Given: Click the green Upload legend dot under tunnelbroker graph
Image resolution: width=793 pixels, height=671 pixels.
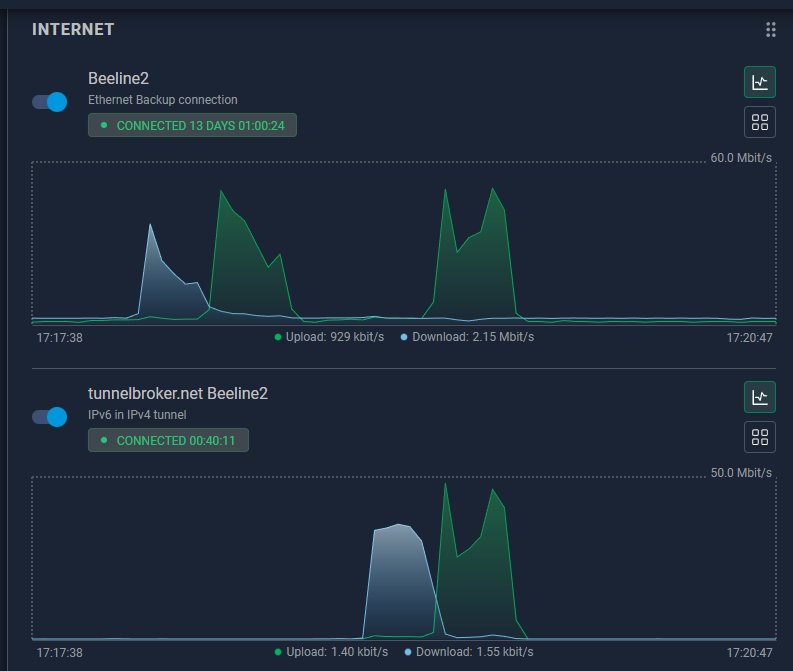Looking at the screenshot, I should tap(278, 652).
